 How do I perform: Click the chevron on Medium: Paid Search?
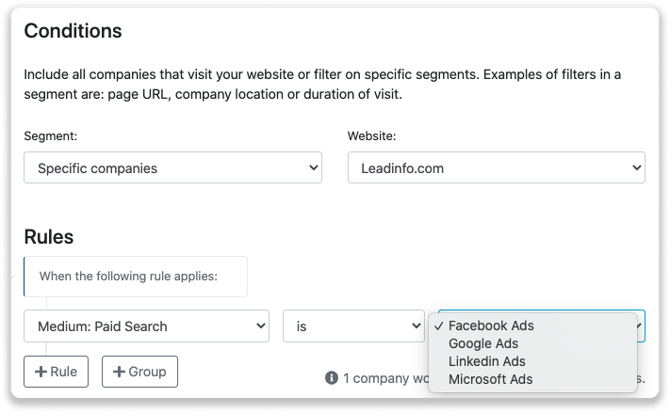pos(260,326)
